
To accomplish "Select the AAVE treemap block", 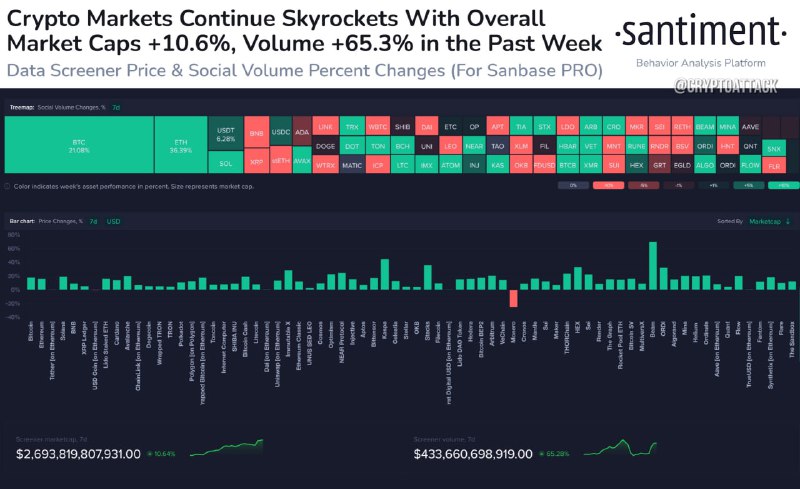I will coord(751,126).
